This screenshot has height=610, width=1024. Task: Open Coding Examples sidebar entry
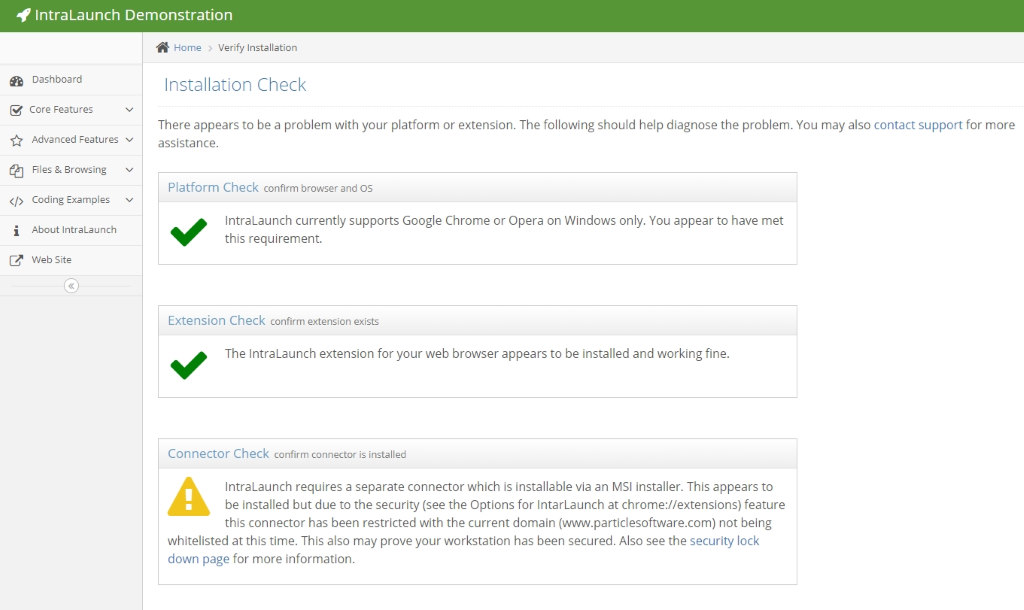(x=71, y=200)
